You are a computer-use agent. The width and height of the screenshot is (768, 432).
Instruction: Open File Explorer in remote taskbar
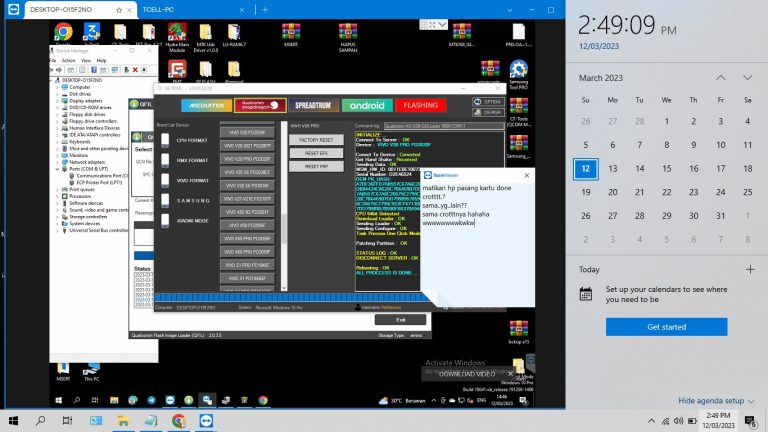coord(114,400)
